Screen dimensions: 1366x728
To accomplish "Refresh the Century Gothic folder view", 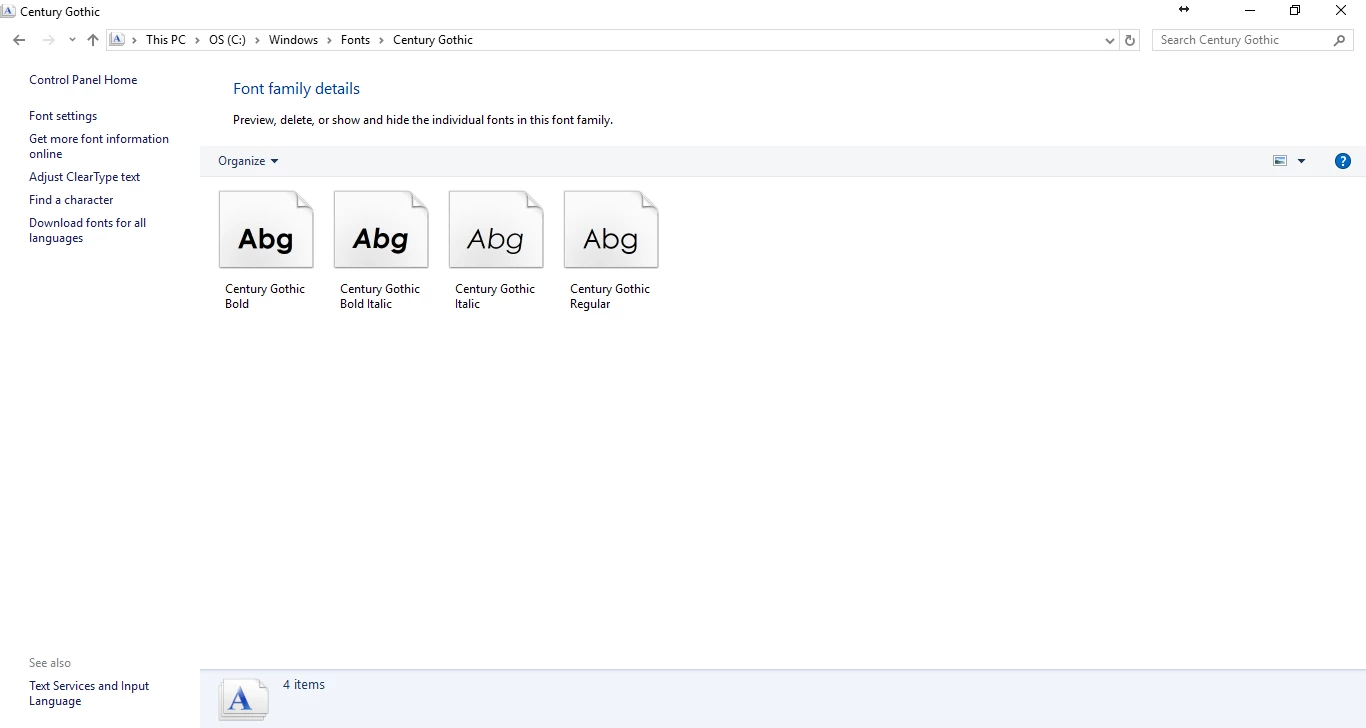I will 1130,40.
